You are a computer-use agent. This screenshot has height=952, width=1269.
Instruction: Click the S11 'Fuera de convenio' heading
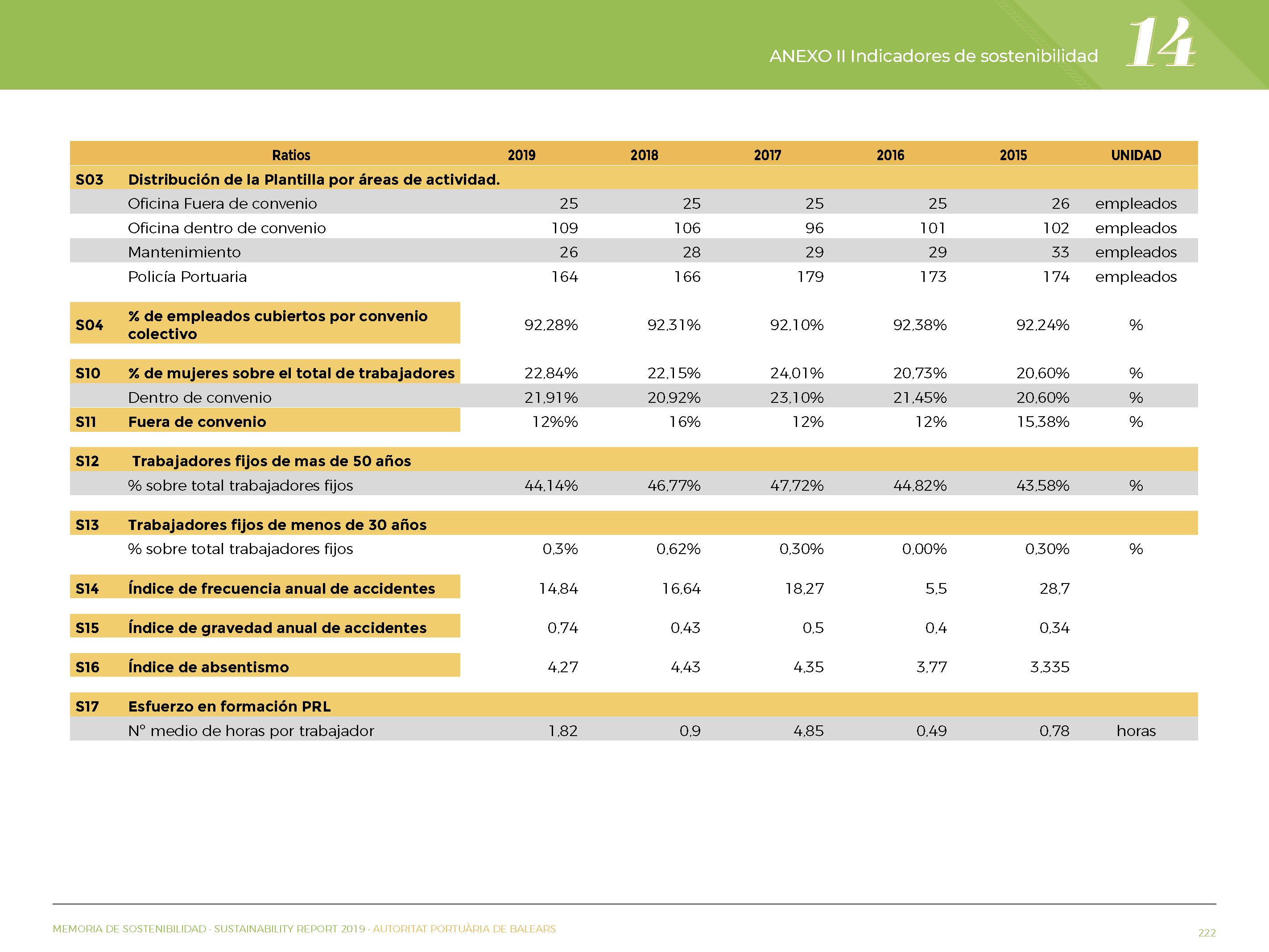click(197, 422)
